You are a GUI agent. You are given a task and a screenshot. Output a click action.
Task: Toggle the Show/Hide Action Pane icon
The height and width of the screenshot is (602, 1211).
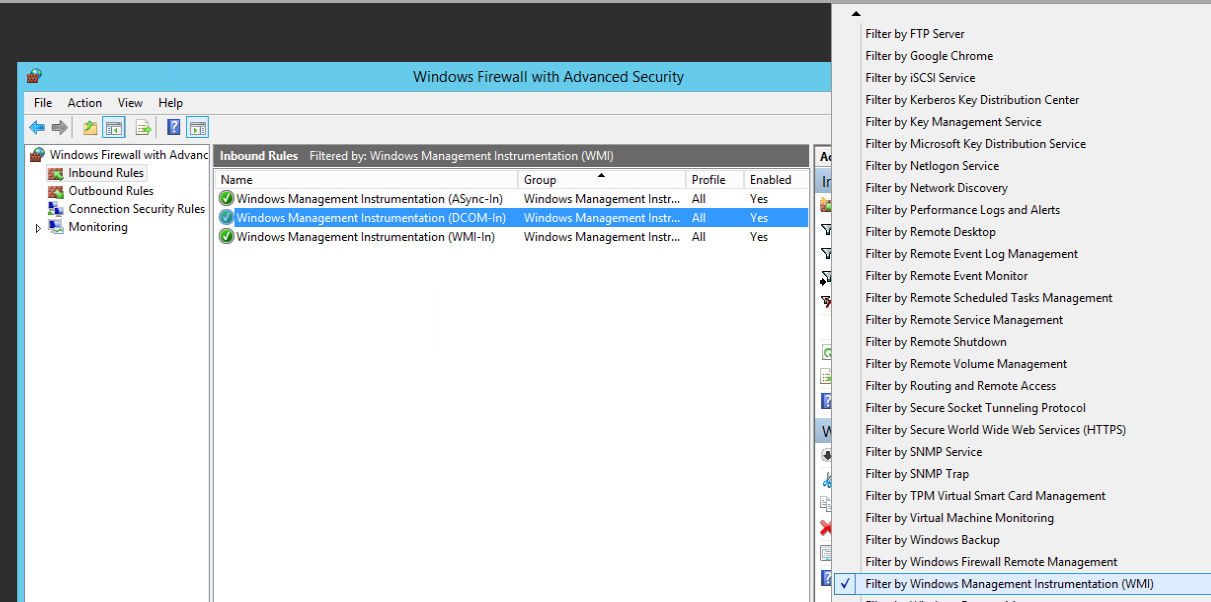point(198,128)
